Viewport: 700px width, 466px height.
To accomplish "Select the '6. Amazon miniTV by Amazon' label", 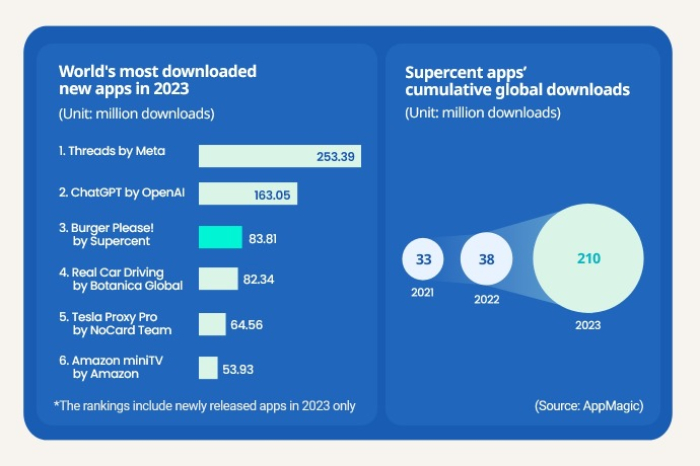I will pyautogui.click(x=111, y=367).
